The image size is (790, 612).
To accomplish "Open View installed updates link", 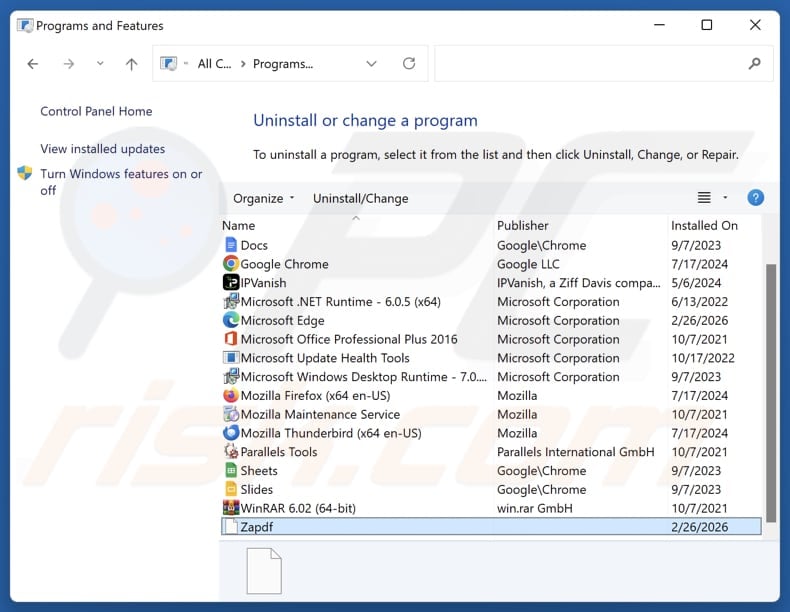I will 103,149.
